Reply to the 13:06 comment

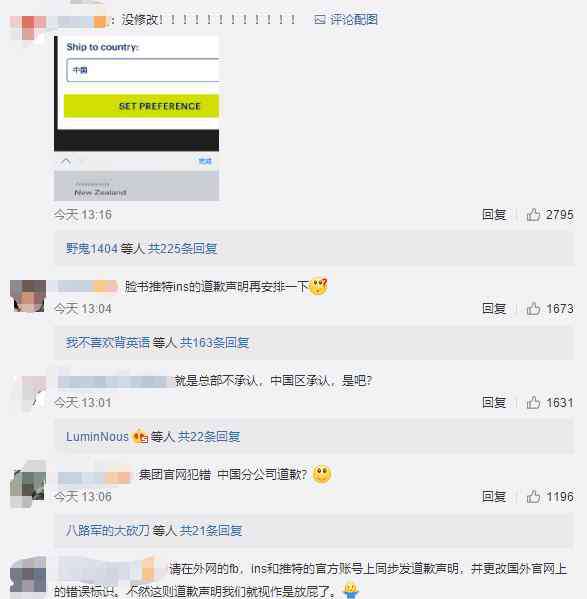coord(494,497)
